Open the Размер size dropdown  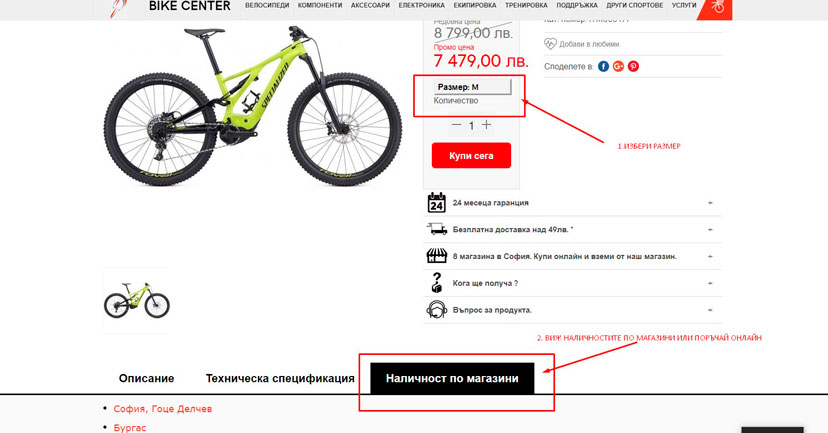click(x=473, y=87)
